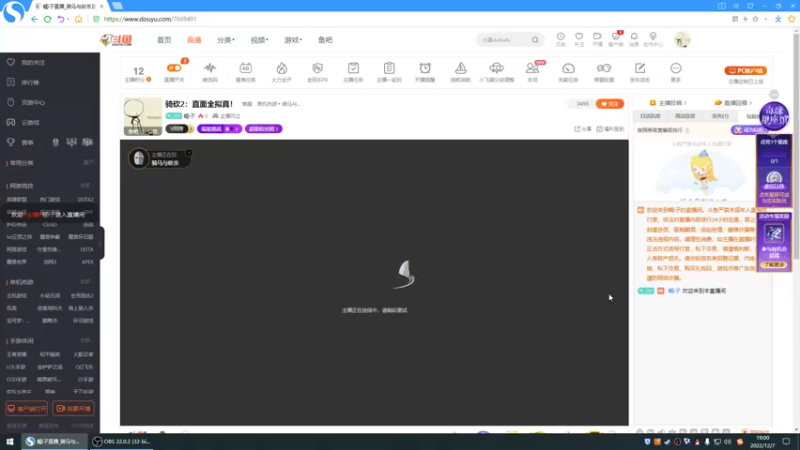Expand the 视频 dropdown menu
Viewport: 800px width, 450px height.
[259, 40]
